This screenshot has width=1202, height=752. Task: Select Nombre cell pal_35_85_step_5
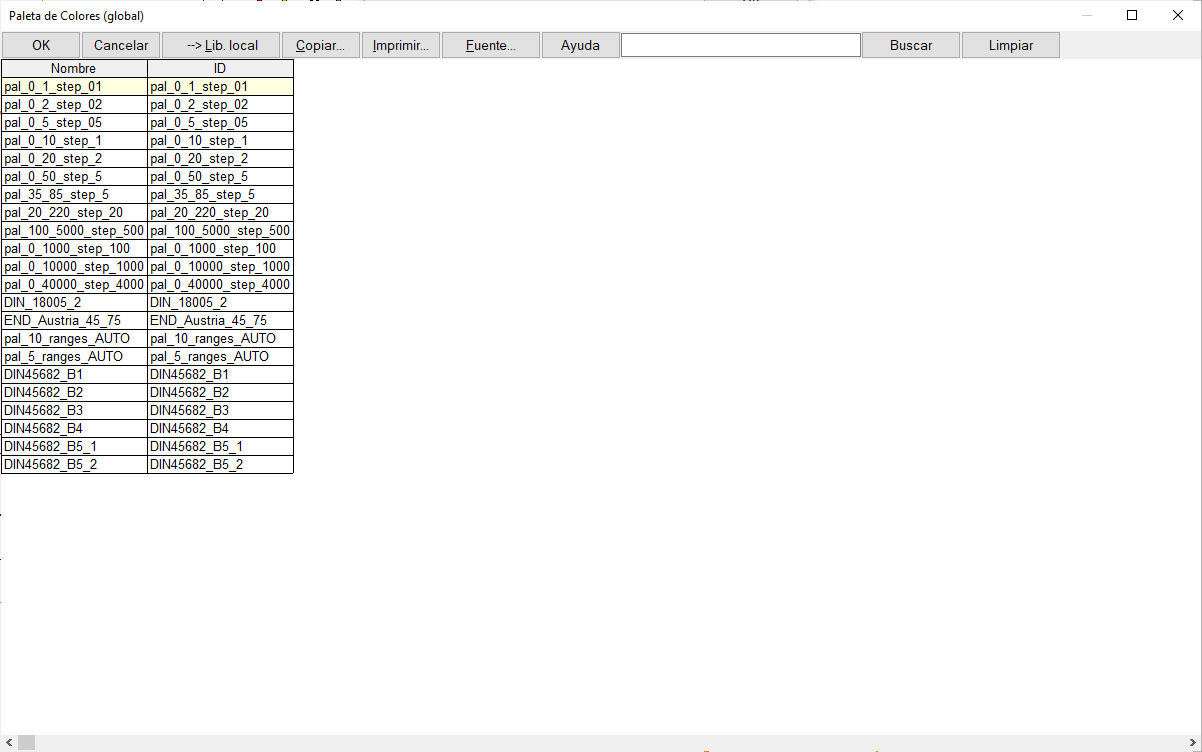74,195
